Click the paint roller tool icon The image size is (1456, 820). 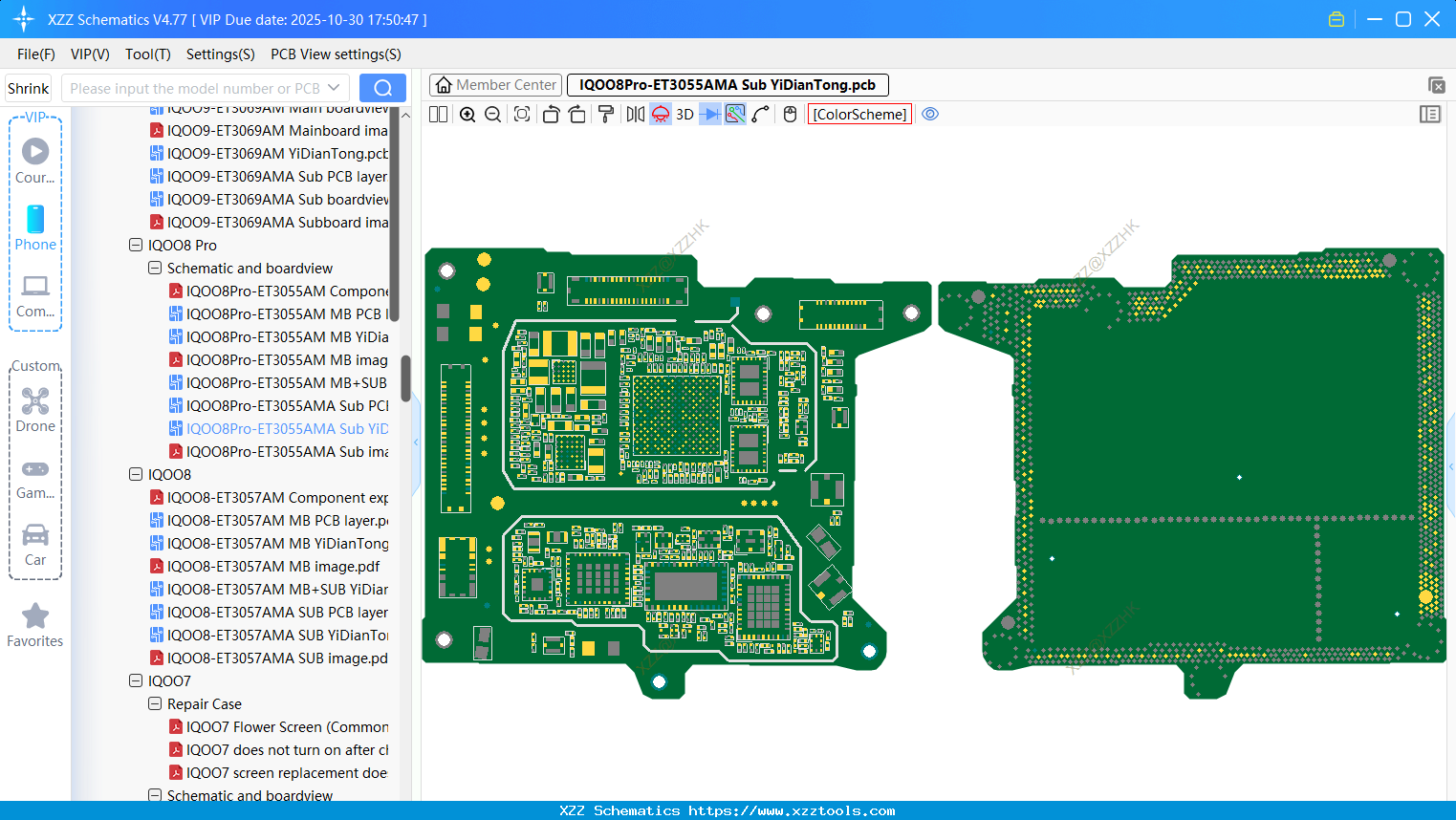[606, 115]
